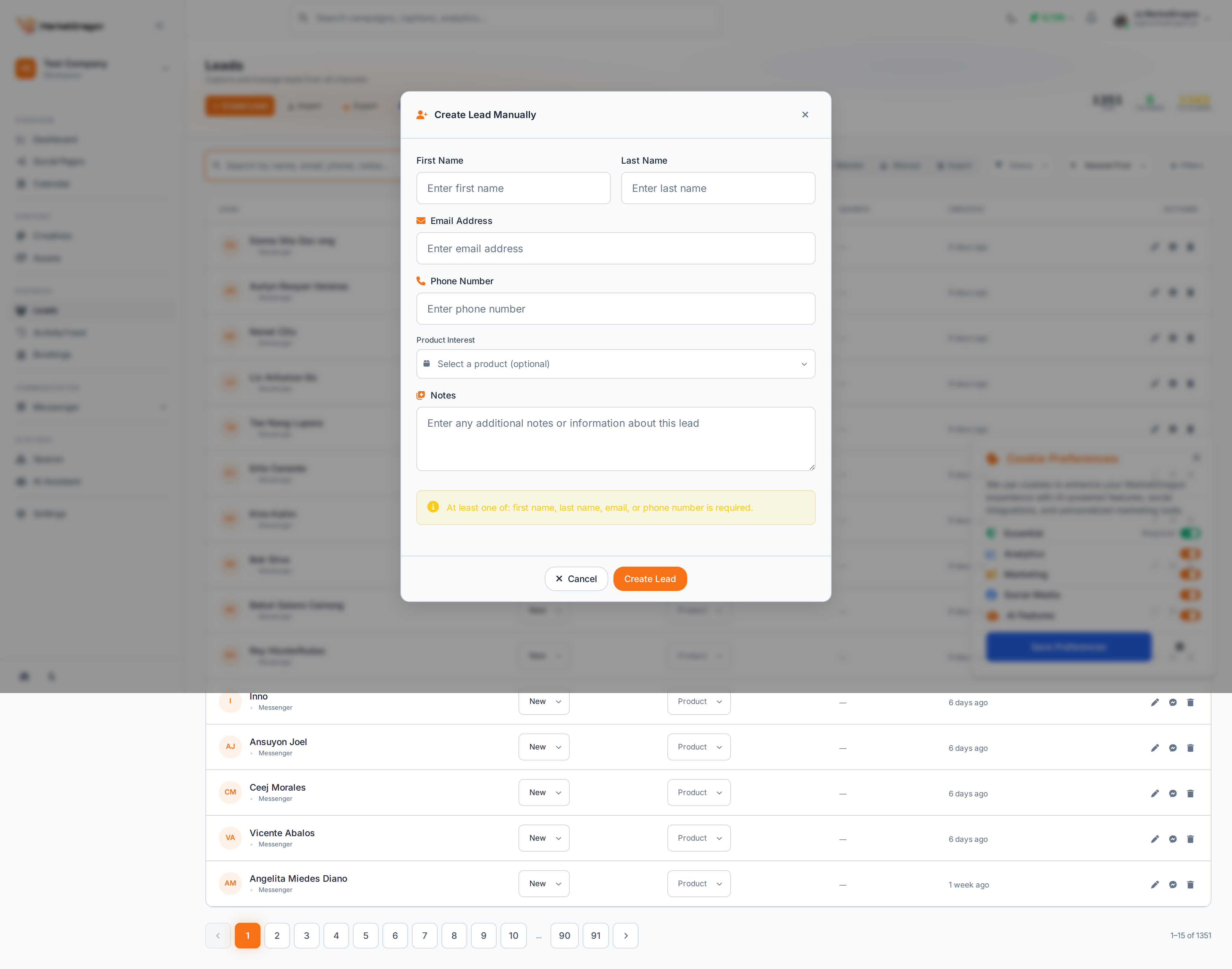Go to the previous page of leads

click(x=218, y=936)
